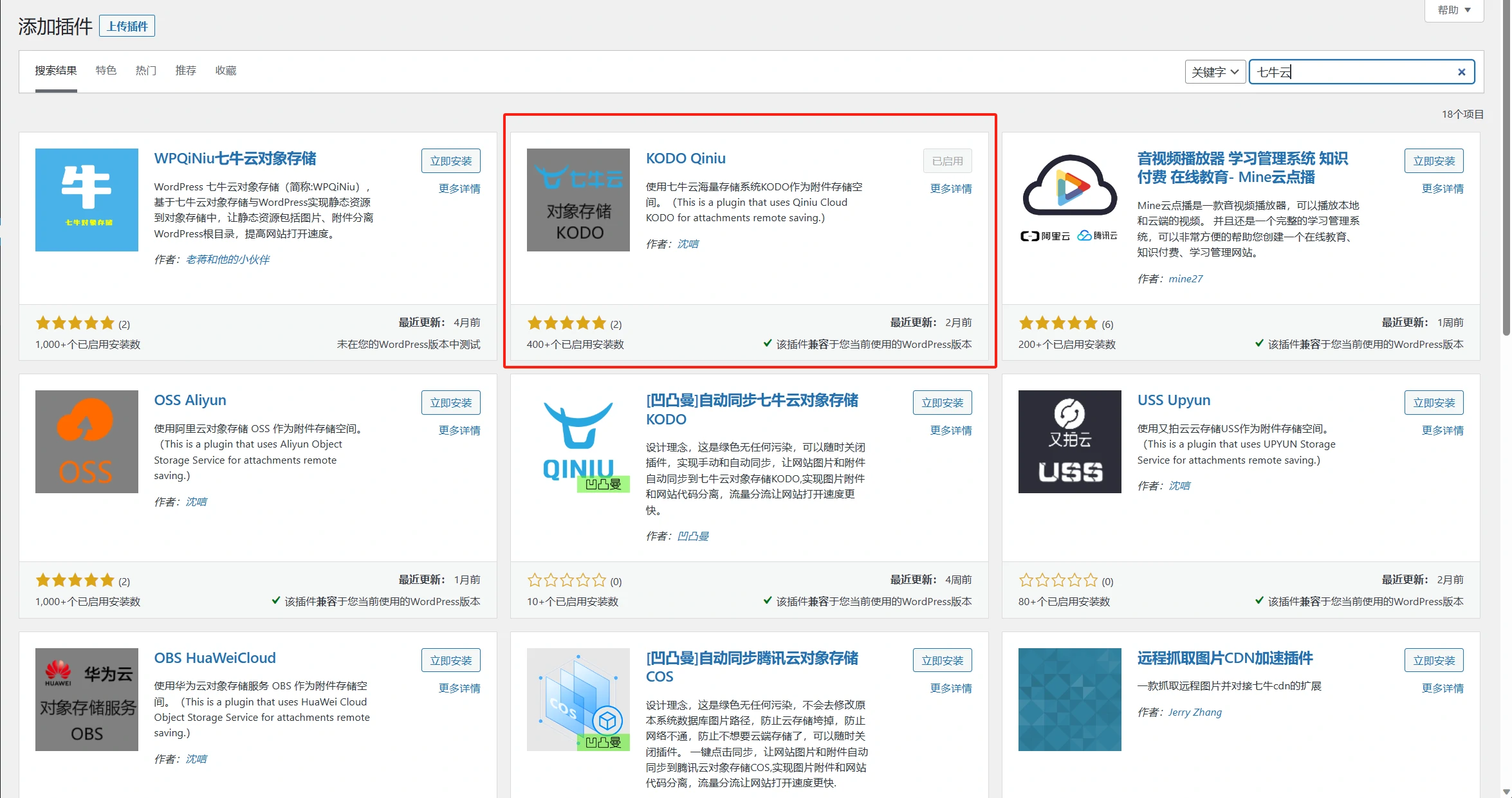The height and width of the screenshot is (798, 1512).
Task: Open the OSS Aliyun title link
Action: point(190,401)
